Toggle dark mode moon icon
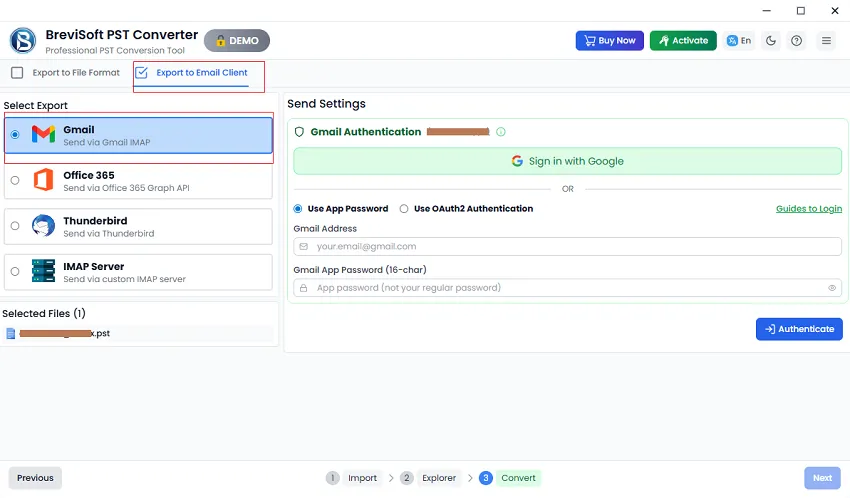This screenshot has width=850, height=498. coord(771,41)
